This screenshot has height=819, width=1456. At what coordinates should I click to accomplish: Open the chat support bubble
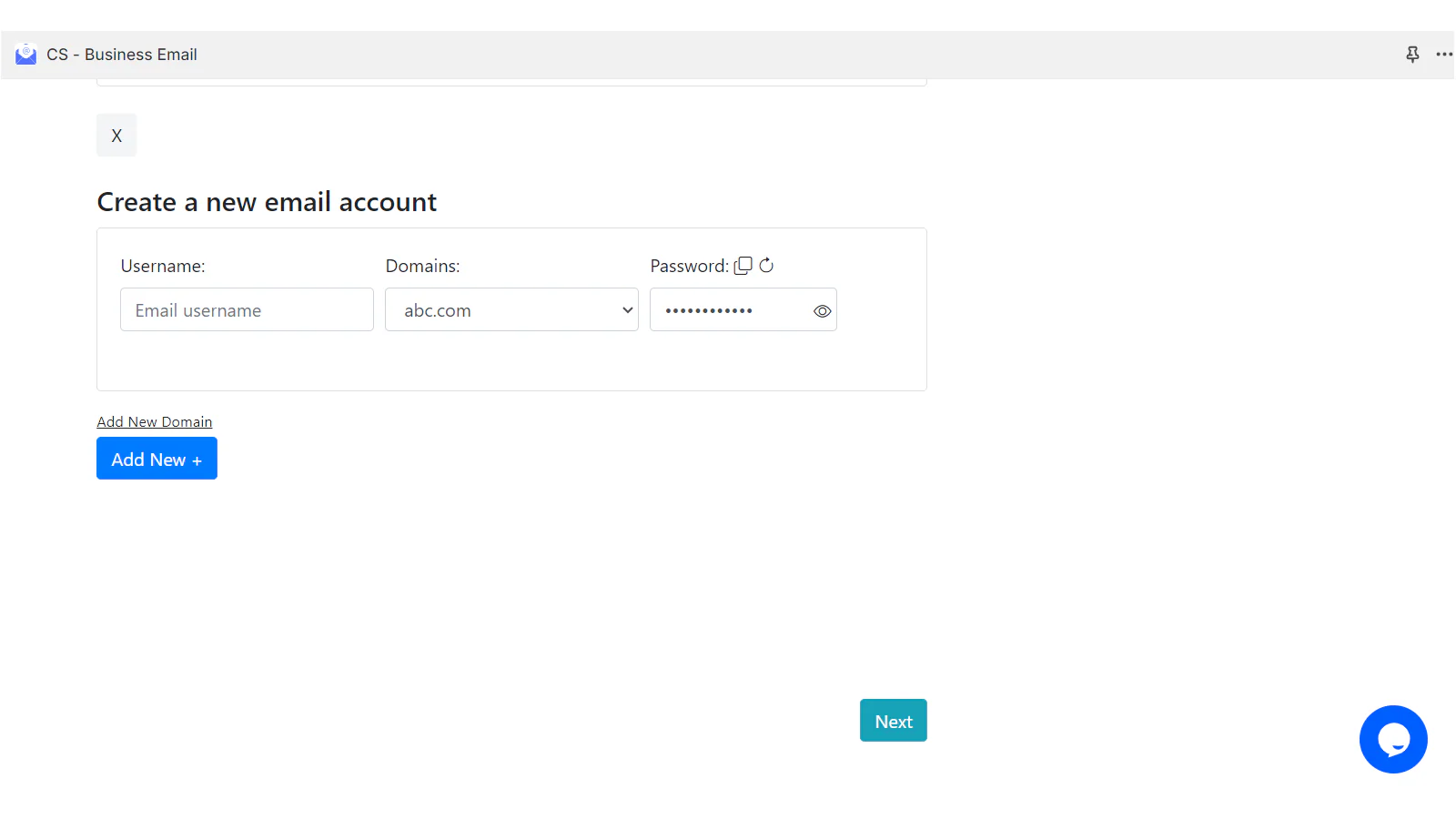pos(1392,739)
